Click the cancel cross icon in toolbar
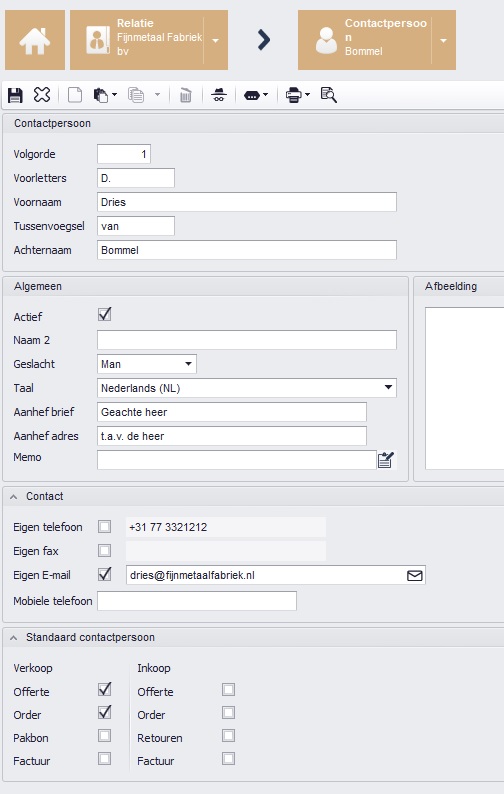 [42, 95]
